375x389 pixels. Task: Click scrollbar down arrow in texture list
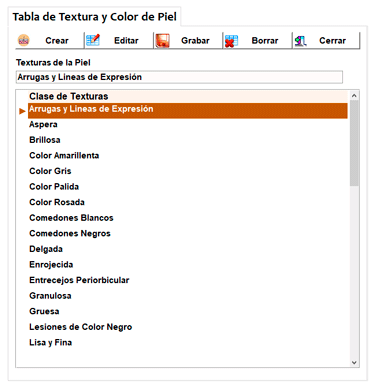(x=354, y=362)
